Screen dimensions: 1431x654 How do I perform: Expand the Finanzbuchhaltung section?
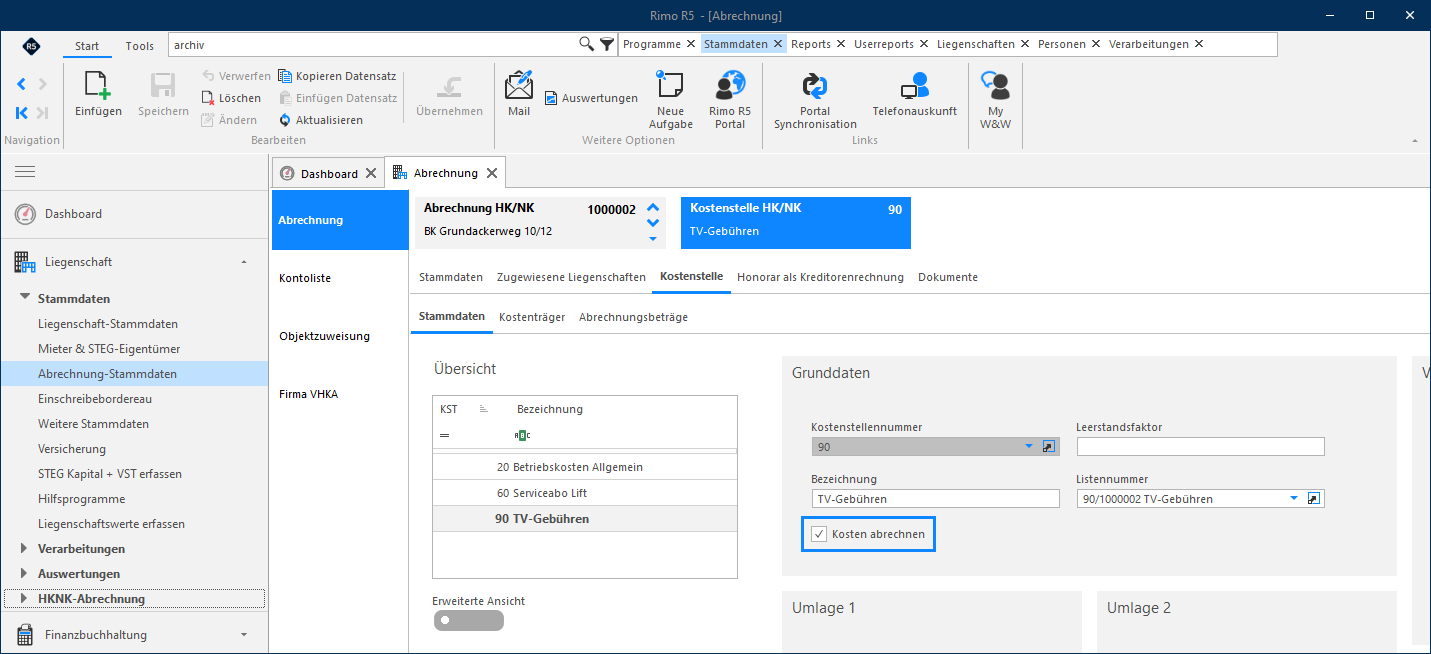tap(244, 635)
